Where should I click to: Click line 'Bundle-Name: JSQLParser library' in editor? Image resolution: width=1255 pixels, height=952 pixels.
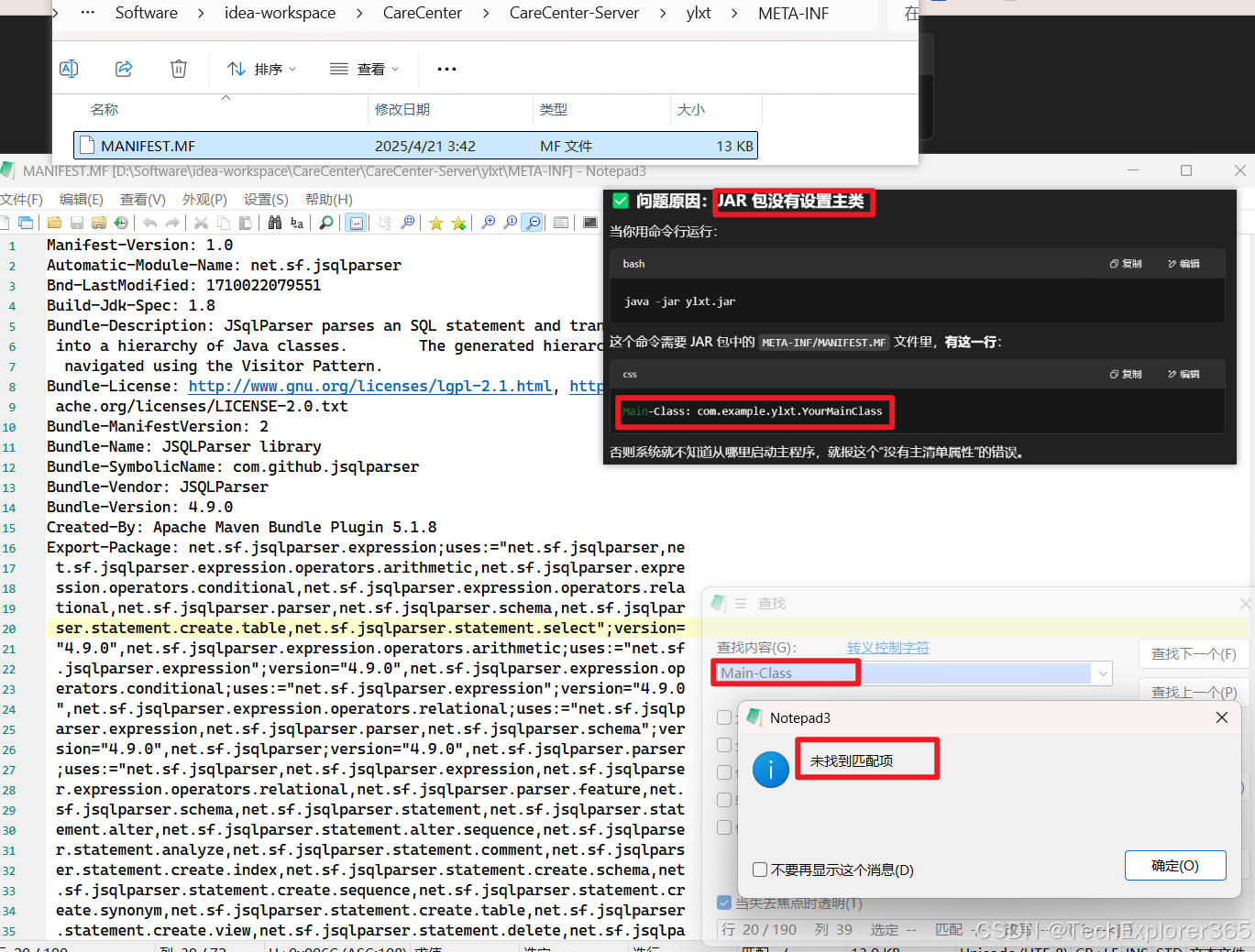[184, 446]
